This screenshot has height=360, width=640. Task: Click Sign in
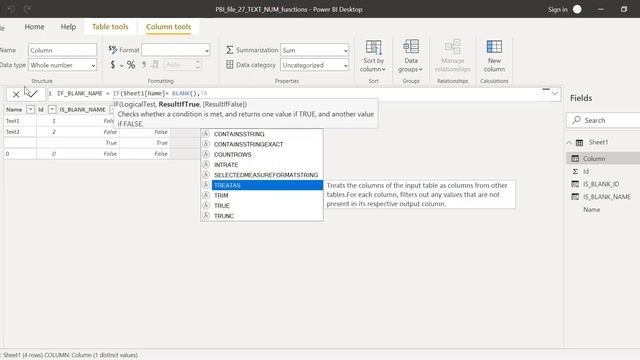click(557, 9)
